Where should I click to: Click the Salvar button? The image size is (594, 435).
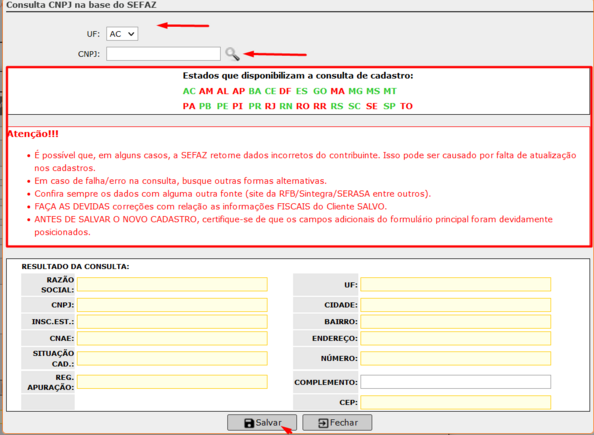coord(262,422)
